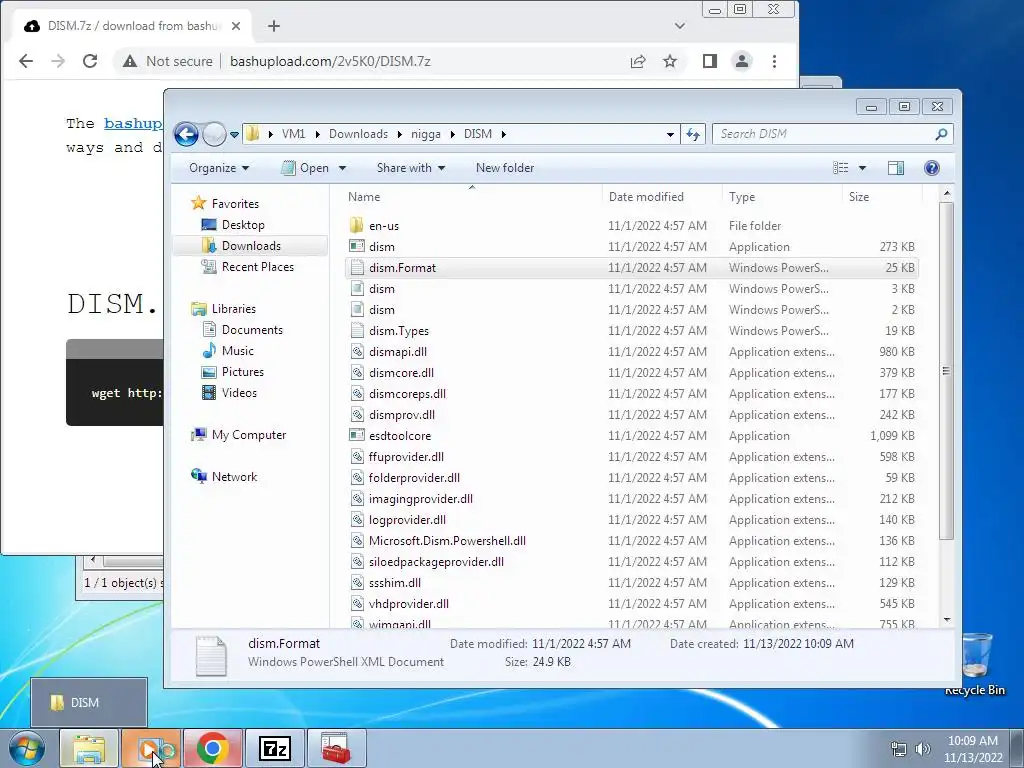Click the search magnifier icon in Explorer
Image resolution: width=1024 pixels, height=768 pixels.
[x=941, y=134]
